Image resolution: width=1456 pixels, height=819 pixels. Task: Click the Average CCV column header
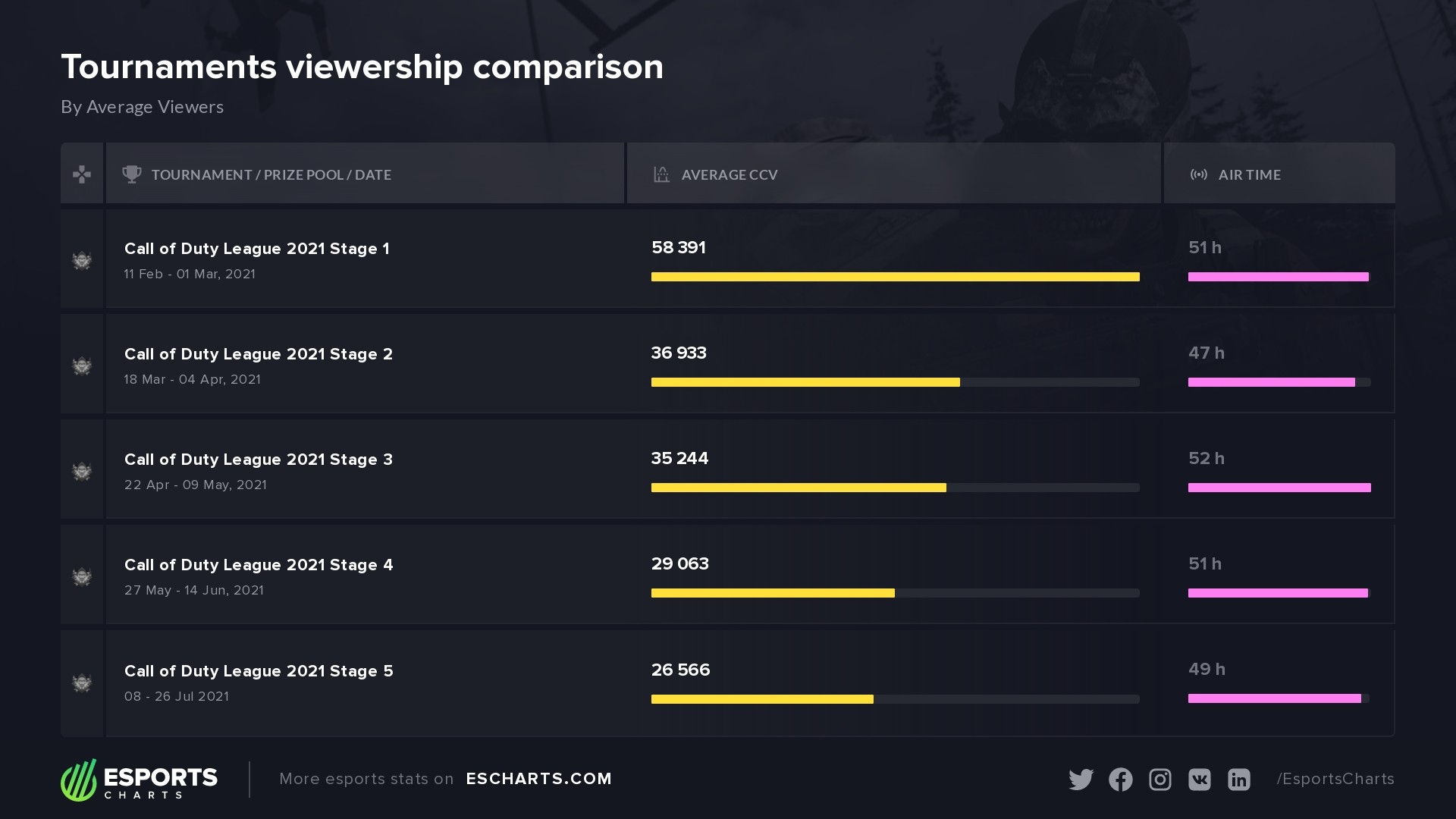click(729, 174)
